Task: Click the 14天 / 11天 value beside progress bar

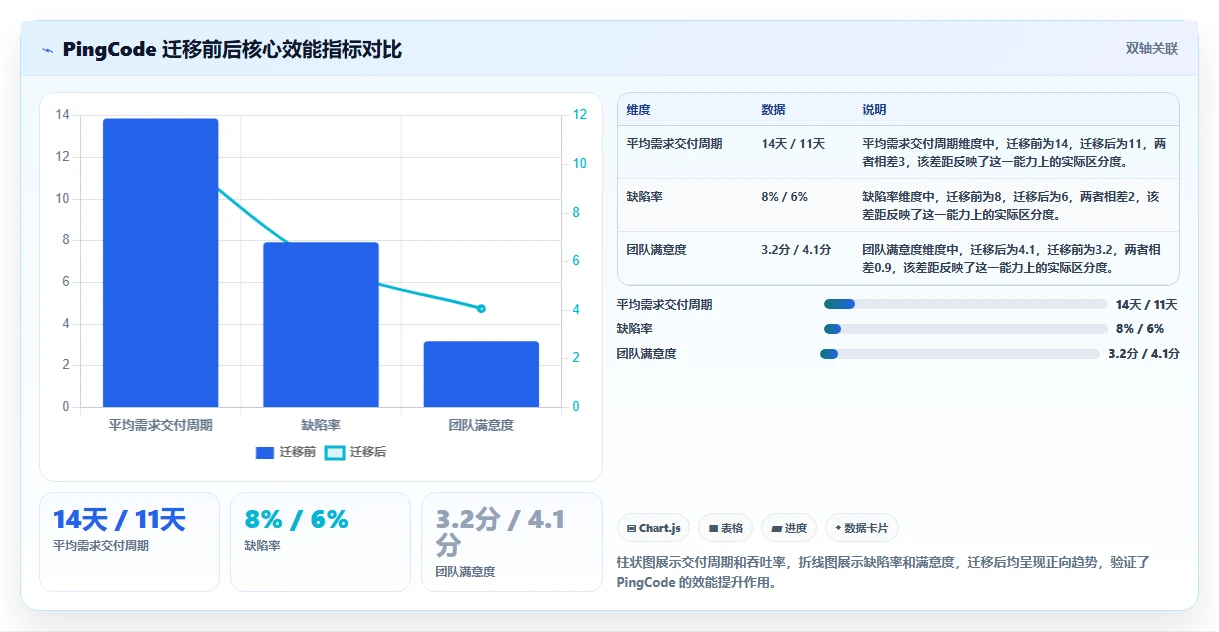Action: click(1146, 305)
